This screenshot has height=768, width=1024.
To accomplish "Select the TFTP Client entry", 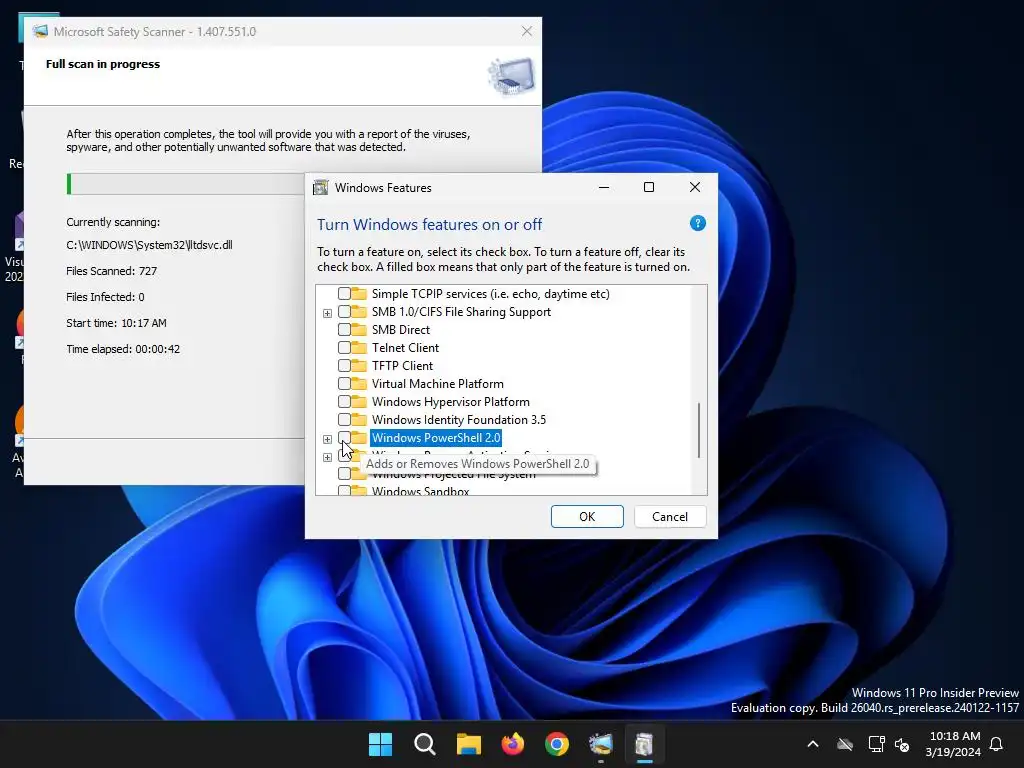I will (402, 366).
